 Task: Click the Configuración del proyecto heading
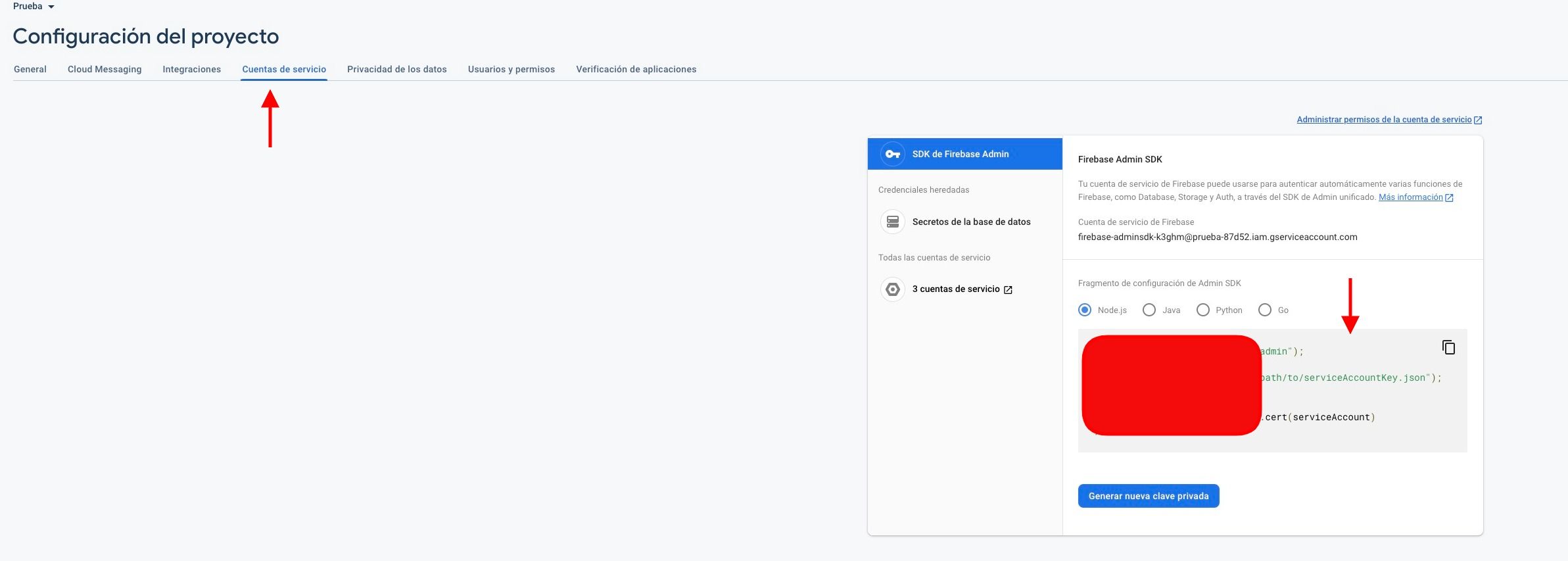tap(146, 36)
